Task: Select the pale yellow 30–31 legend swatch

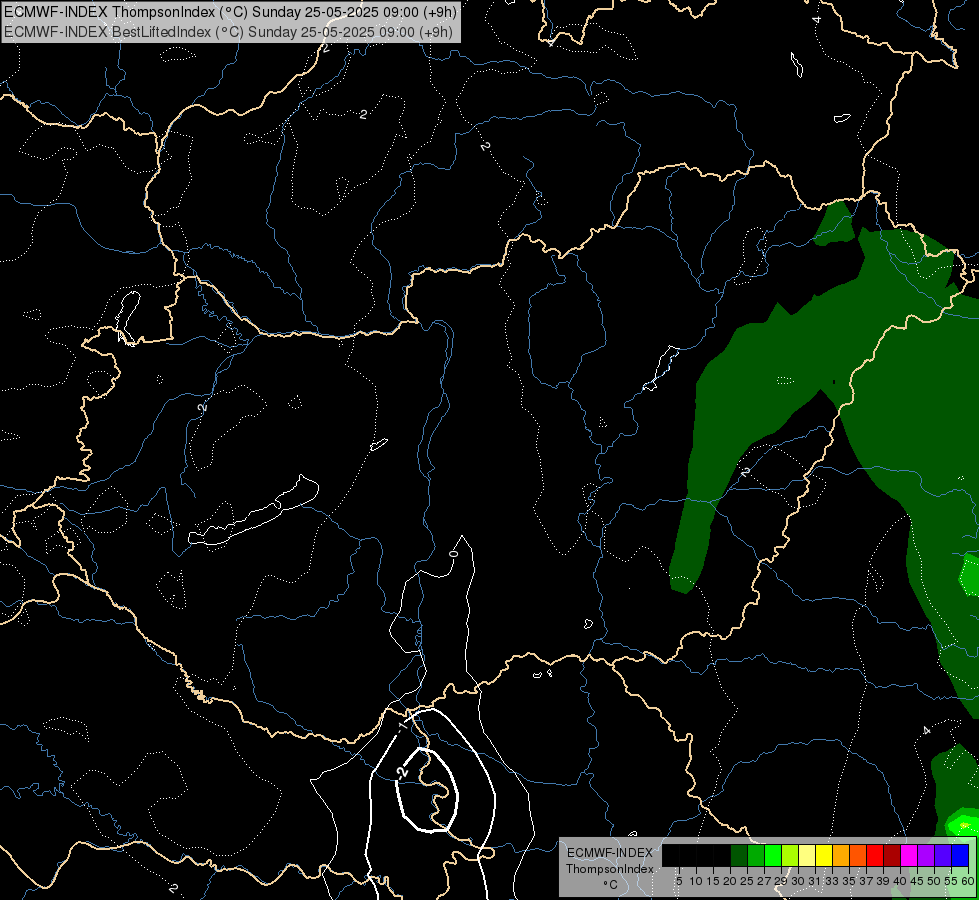Action: pos(807,855)
